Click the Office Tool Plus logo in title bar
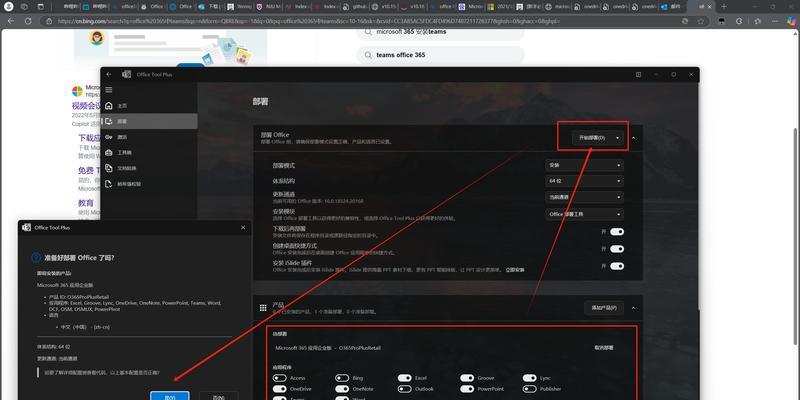The height and width of the screenshot is (400, 800). point(127,74)
